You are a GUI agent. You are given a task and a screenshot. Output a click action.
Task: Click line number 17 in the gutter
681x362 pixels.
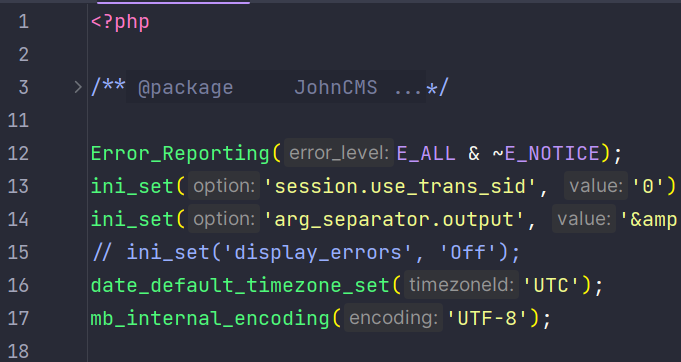pos(18,318)
